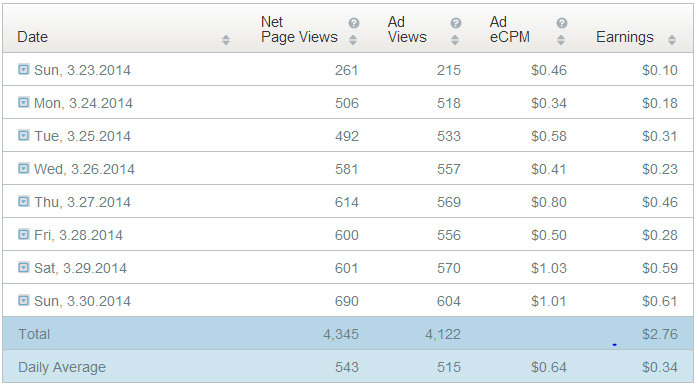Sort by Earnings arrows
This screenshot has width=698, height=387.
(x=672, y=40)
